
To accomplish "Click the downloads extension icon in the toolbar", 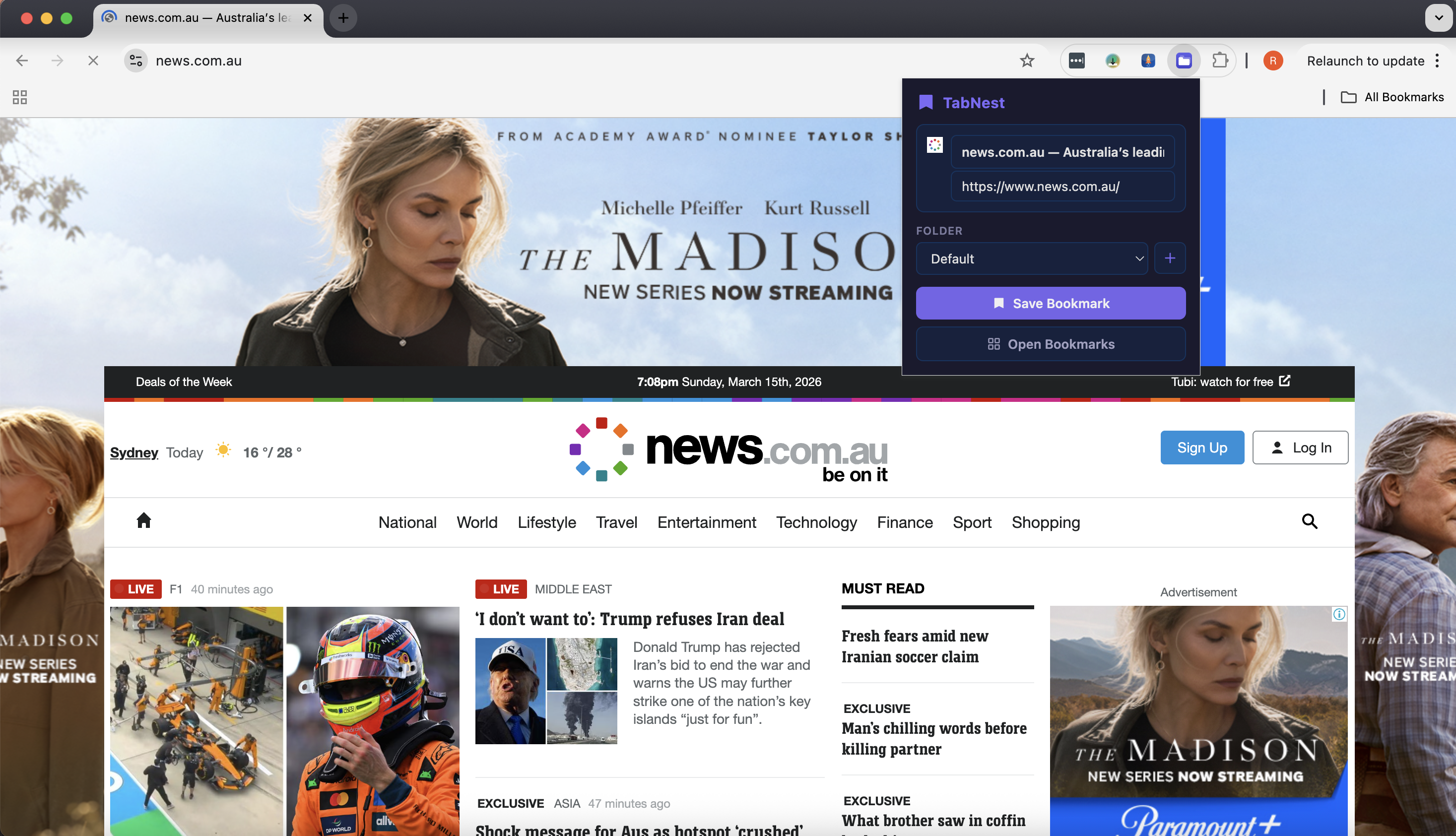I will pyautogui.click(x=1113, y=61).
